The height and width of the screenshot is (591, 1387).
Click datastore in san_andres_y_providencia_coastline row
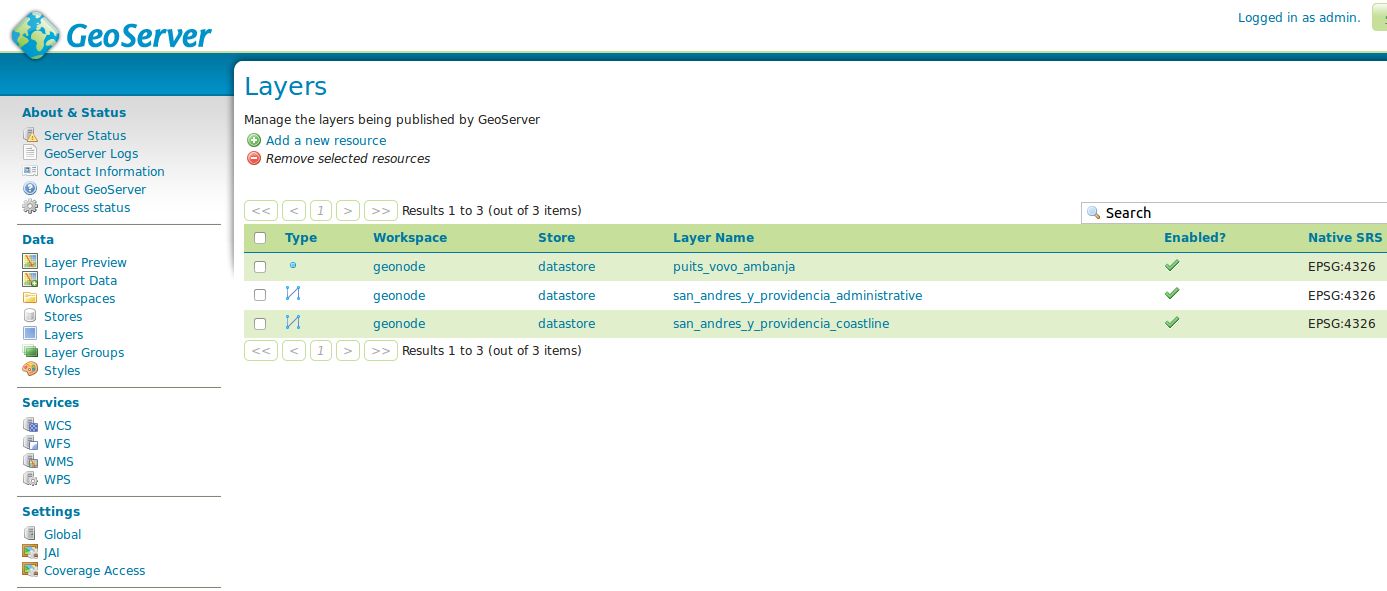(566, 324)
